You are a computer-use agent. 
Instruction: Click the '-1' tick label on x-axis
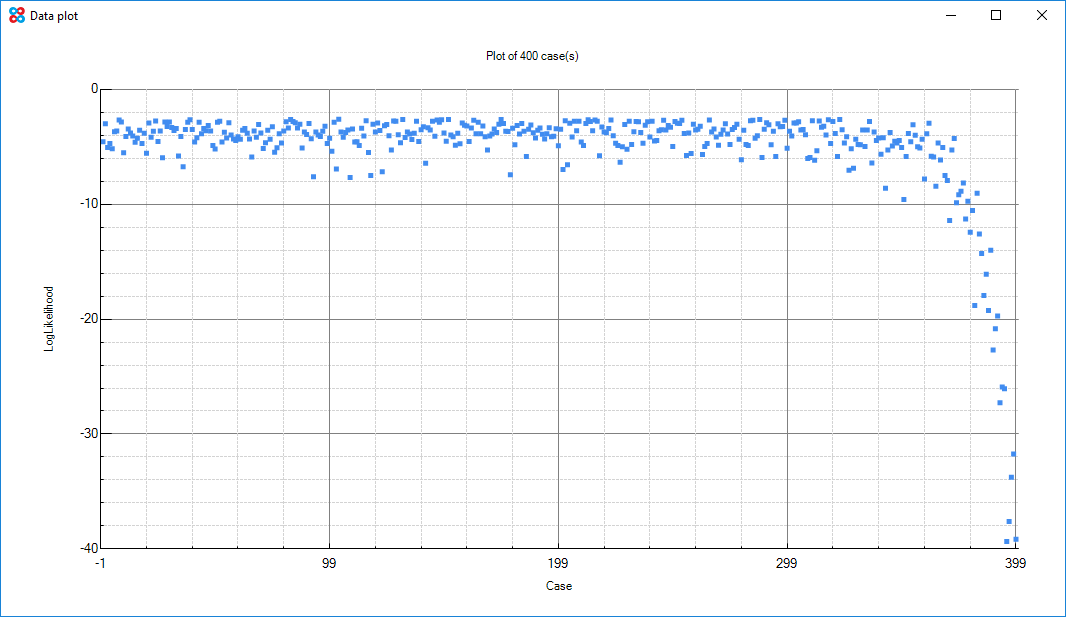(100, 563)
